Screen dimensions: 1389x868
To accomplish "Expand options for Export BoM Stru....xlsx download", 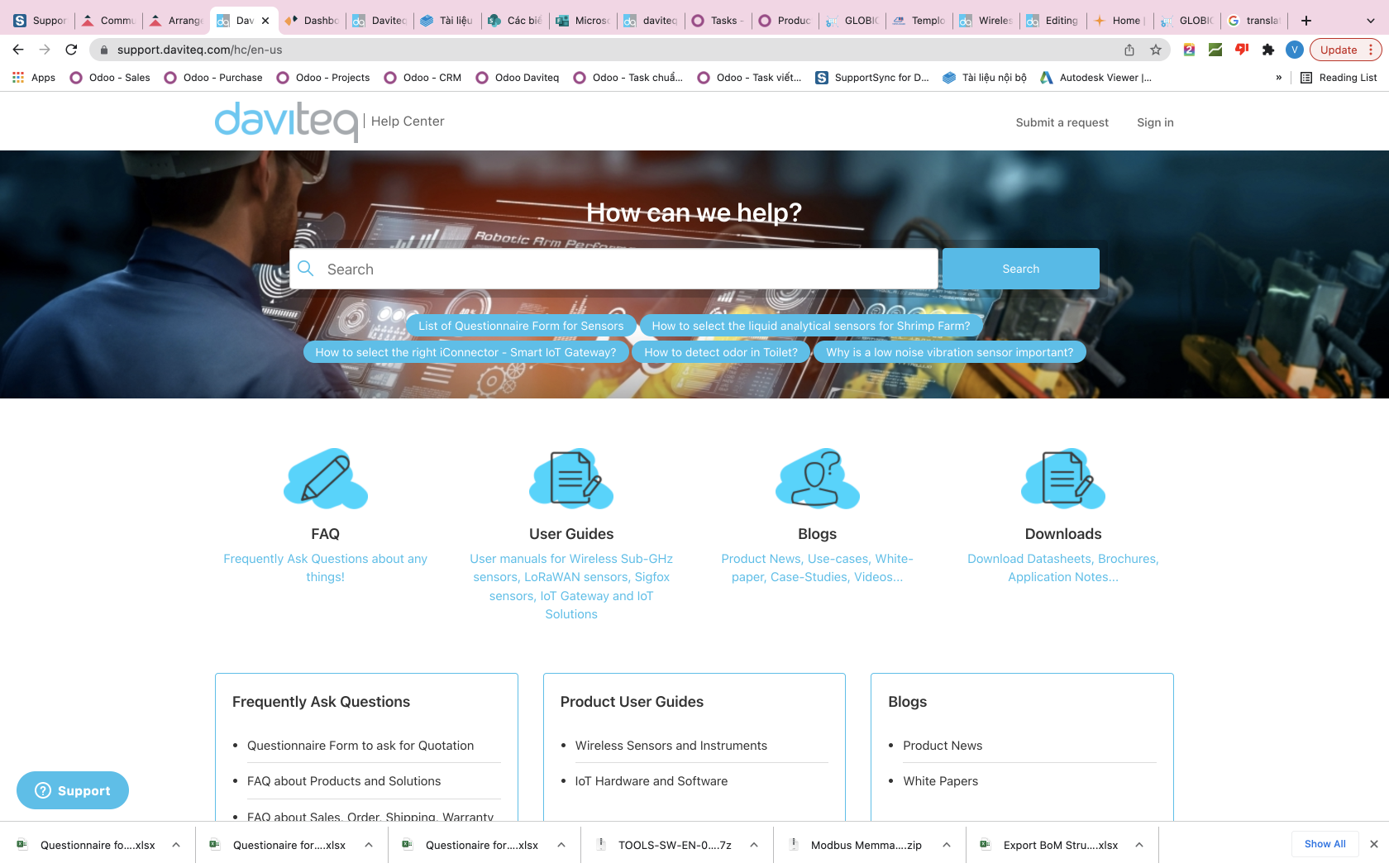I will tap(1139, 845).
